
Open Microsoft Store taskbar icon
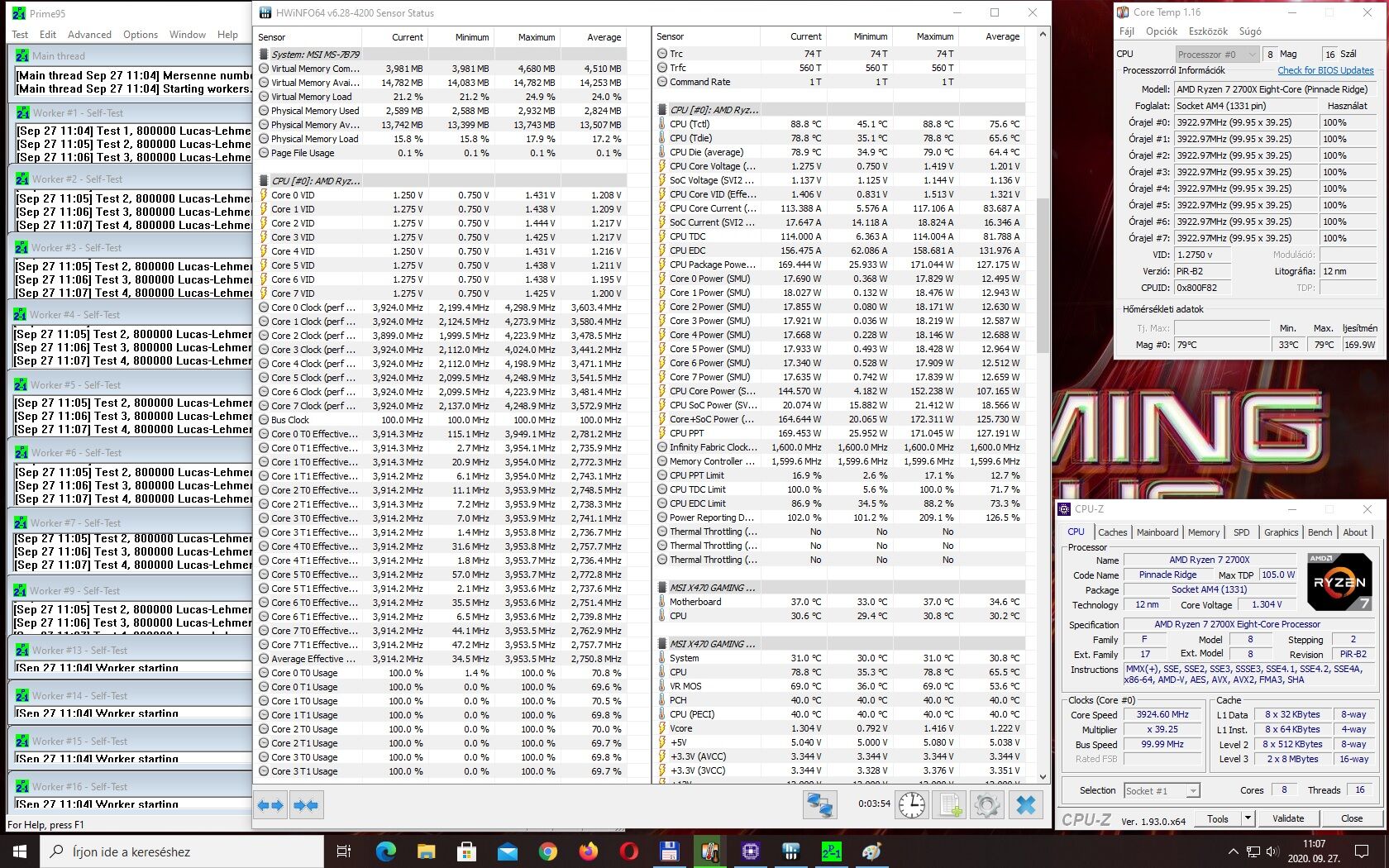[x=466, y=851]
